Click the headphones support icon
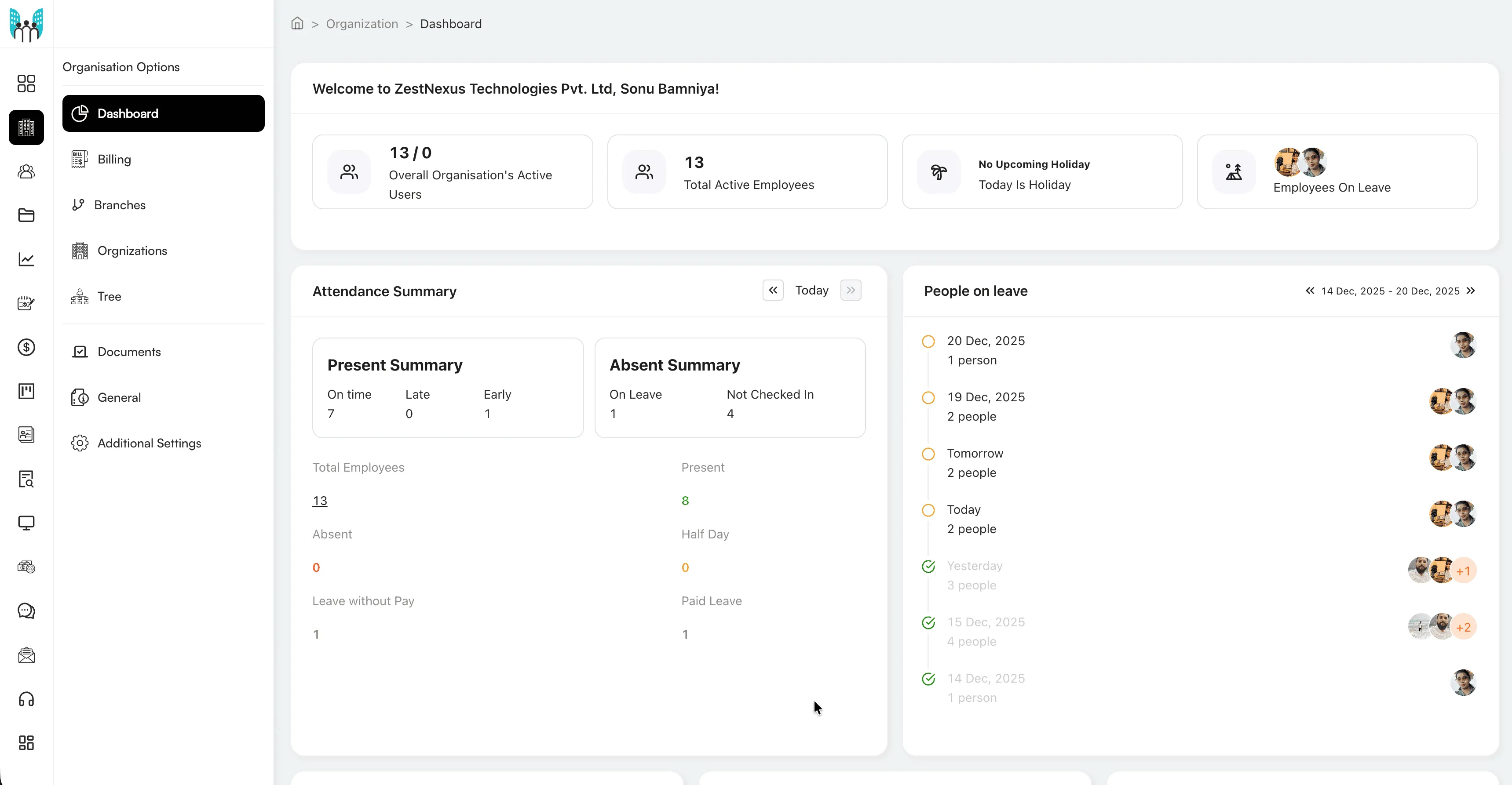The height and width of the screenshot is (785, 1512). pos(26,699)
